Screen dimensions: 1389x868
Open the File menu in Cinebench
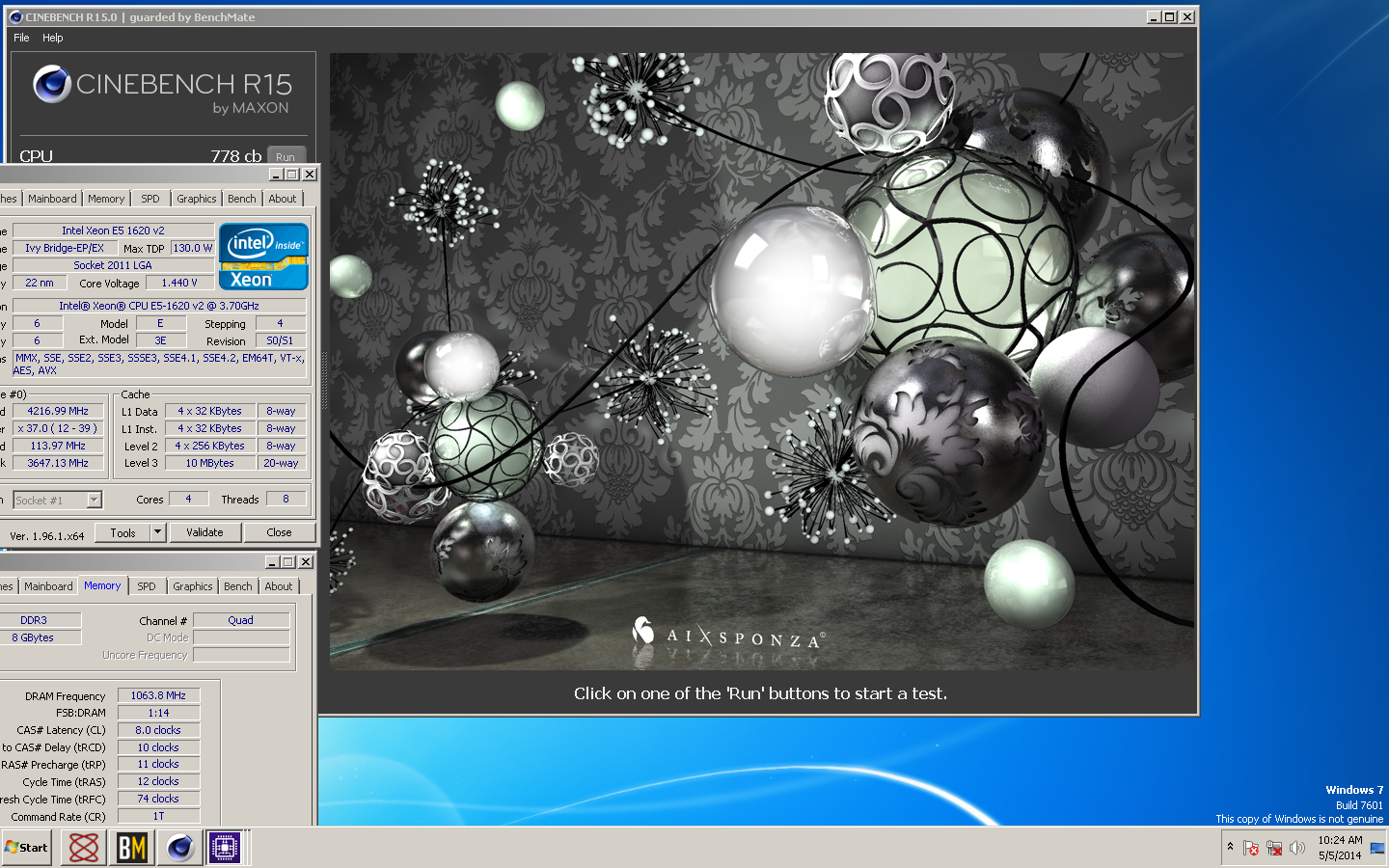pos(21,38)
